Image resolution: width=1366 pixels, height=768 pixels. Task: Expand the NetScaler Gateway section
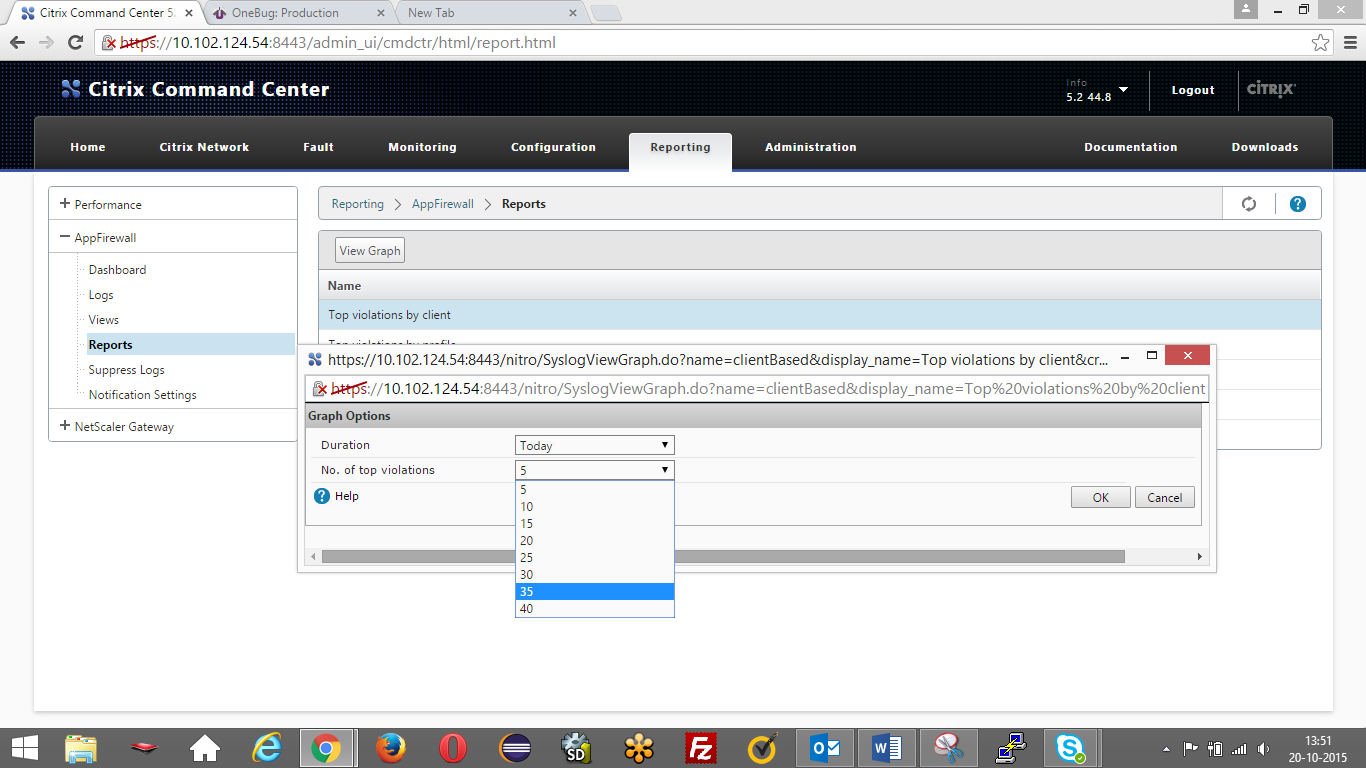tap(65, 426)
